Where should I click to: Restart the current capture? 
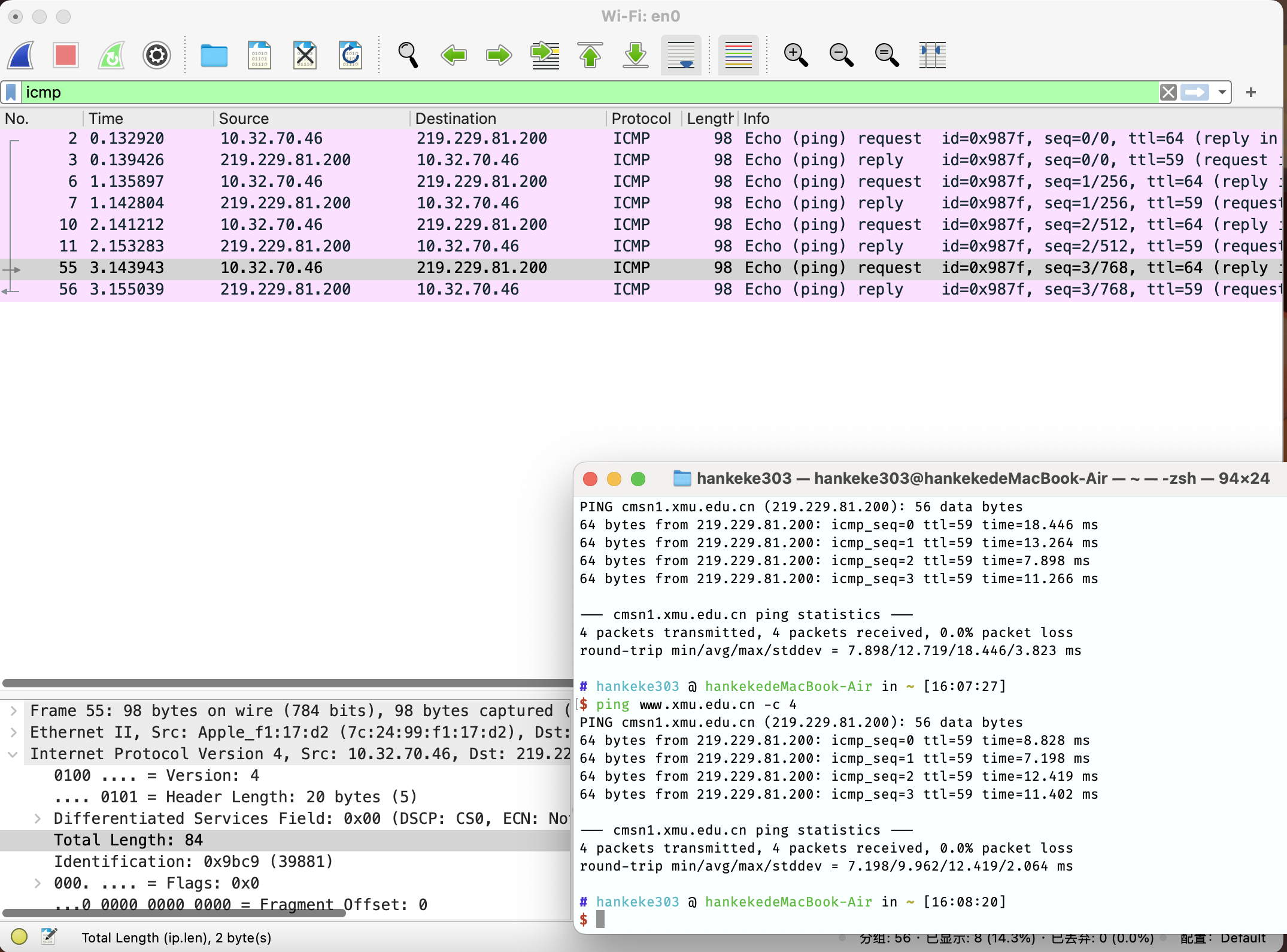pos(111,55)
